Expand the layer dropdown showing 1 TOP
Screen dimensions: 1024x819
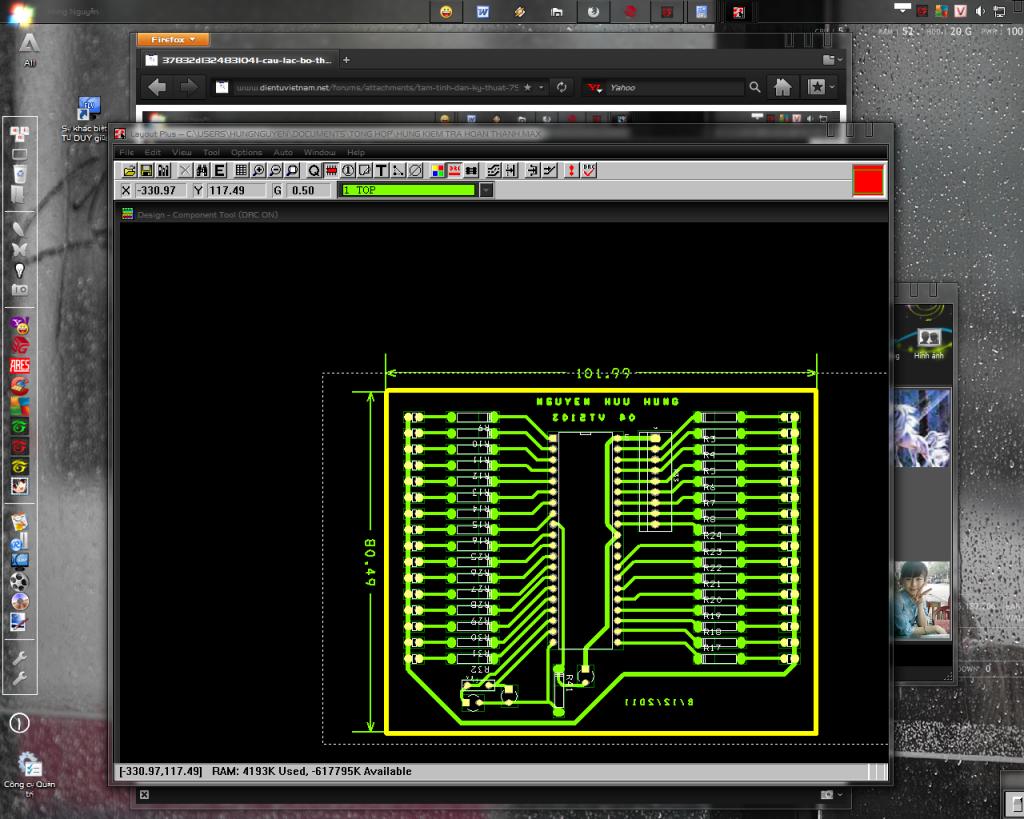coord(486,190)
